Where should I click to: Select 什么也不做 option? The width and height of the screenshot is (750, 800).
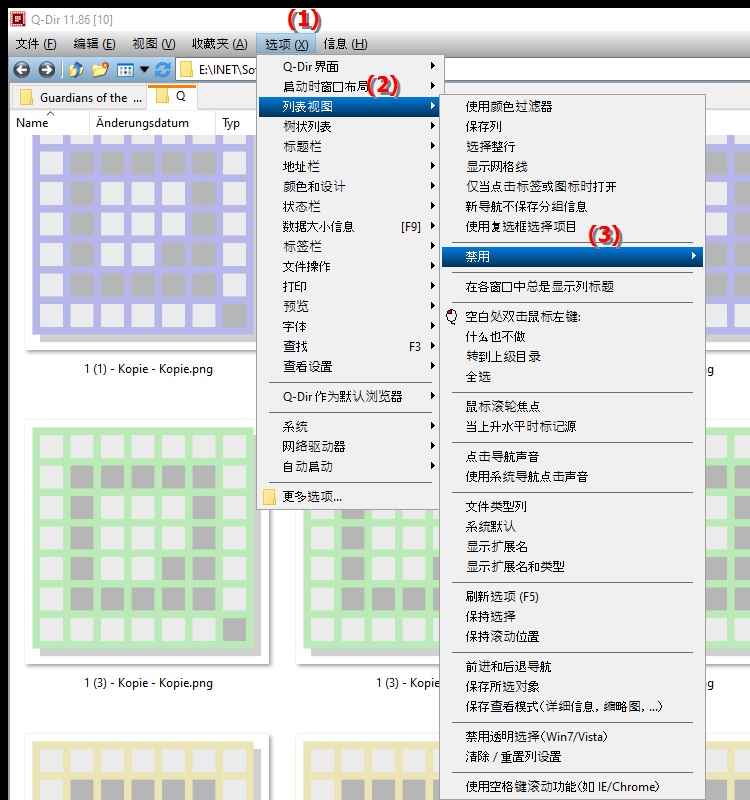(572, 337)
